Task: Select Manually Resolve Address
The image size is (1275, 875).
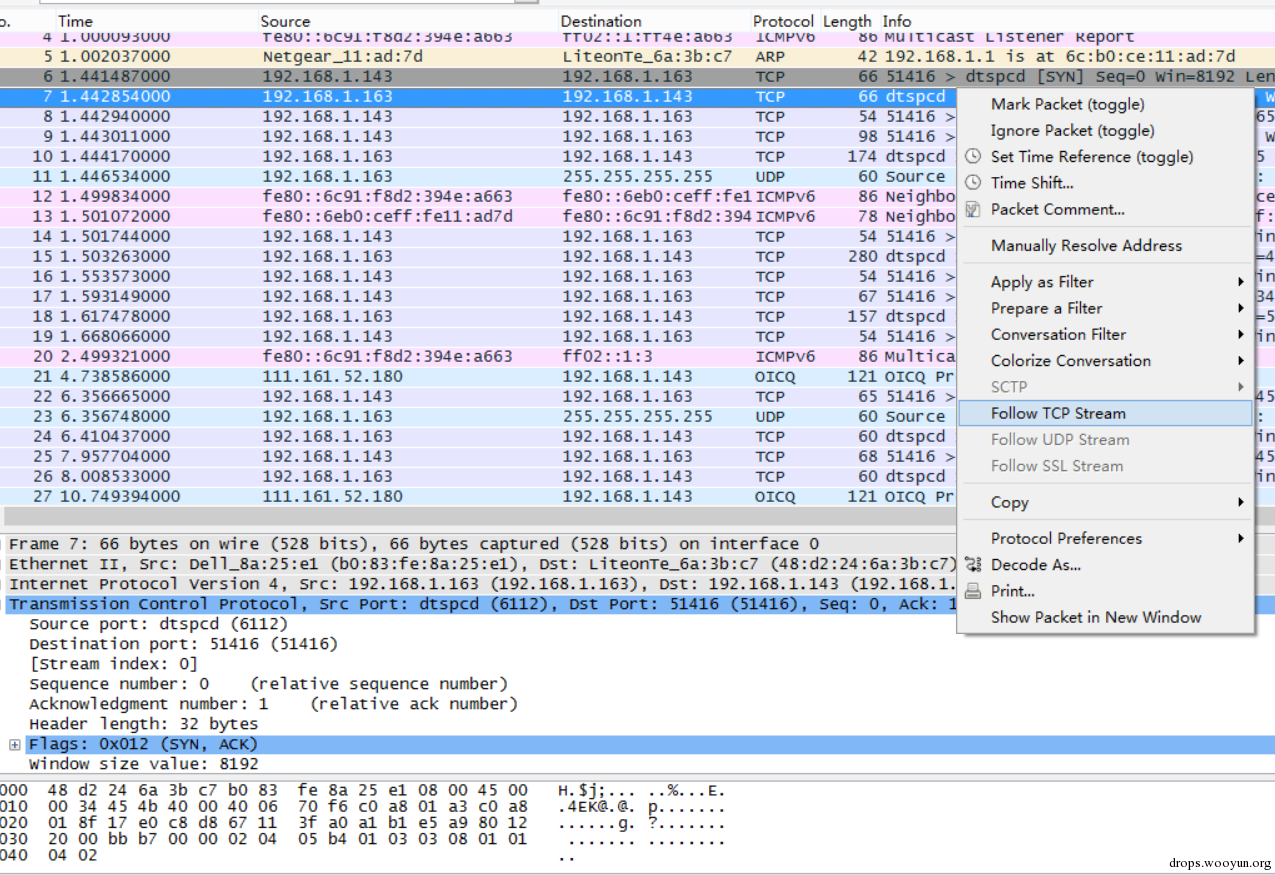Action: 1086,245
